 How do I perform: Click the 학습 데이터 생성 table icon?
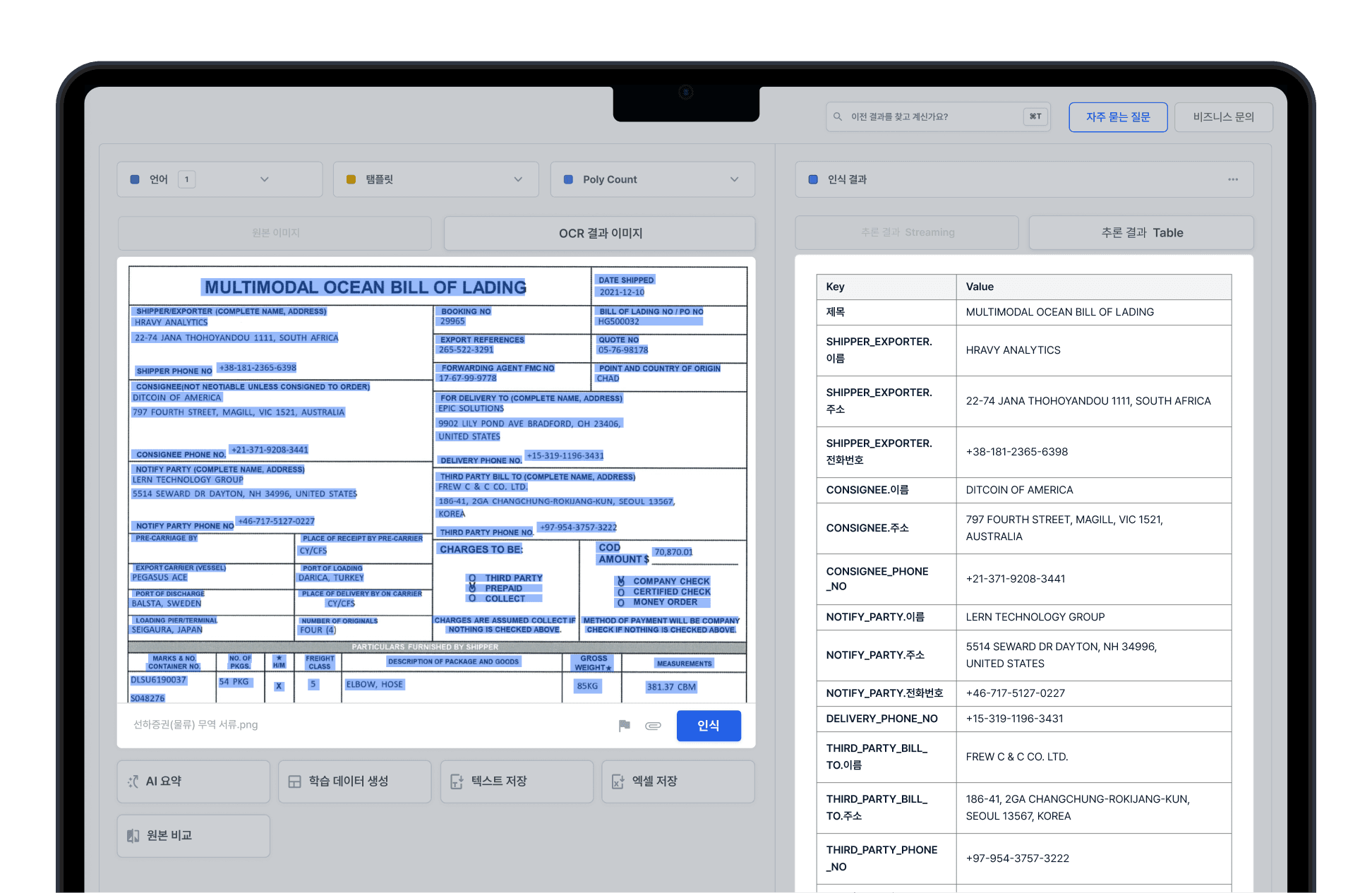pyautogui.click(x=295, y=781)
